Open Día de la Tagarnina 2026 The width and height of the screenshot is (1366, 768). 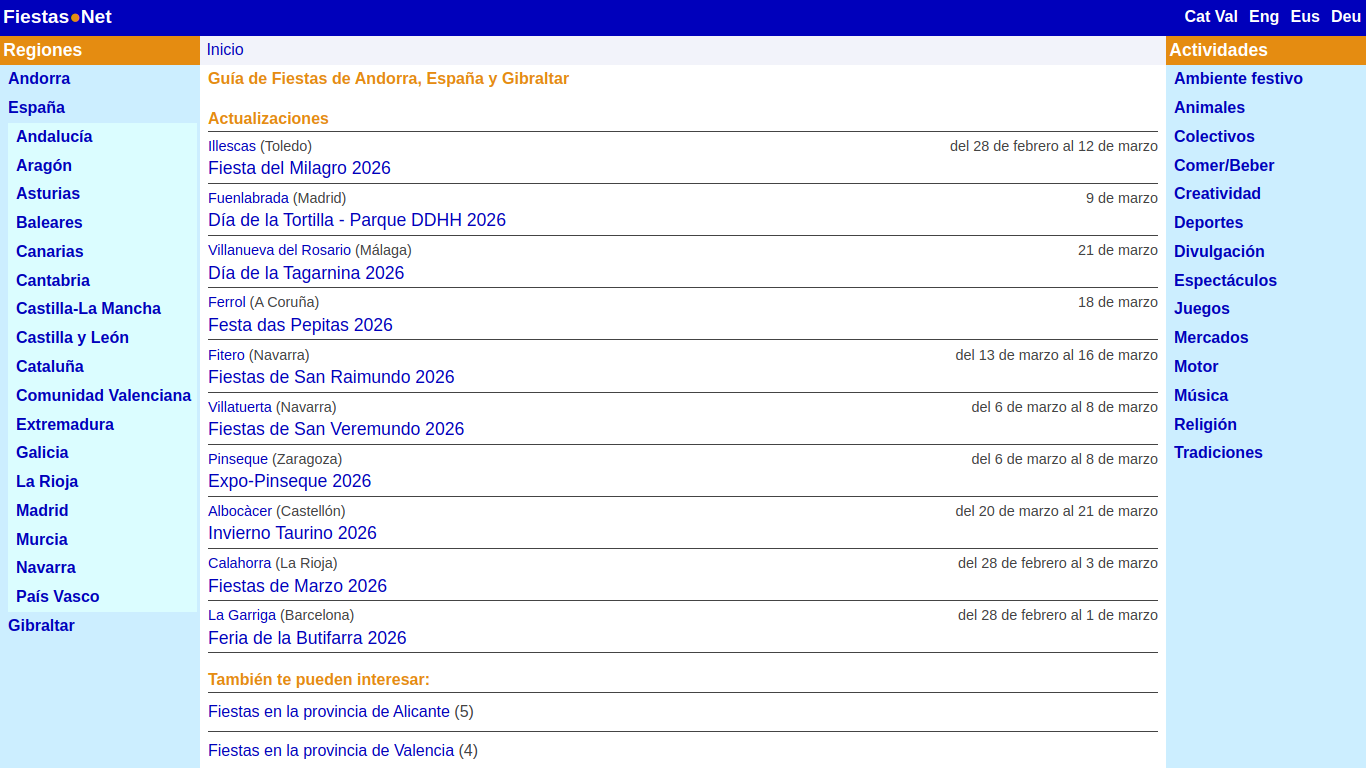click(x=306, y=273)
